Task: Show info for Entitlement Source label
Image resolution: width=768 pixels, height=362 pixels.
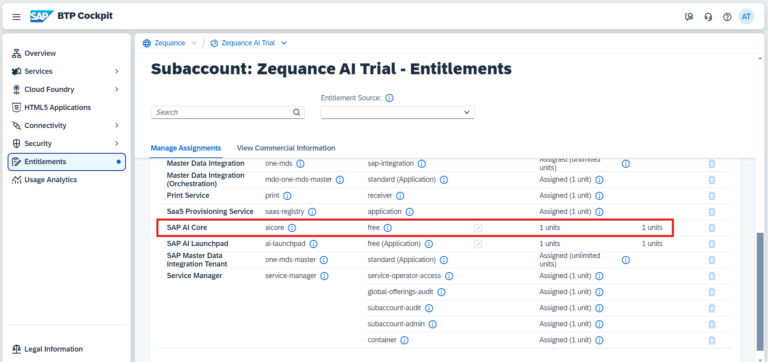Action: pos(389,98)
